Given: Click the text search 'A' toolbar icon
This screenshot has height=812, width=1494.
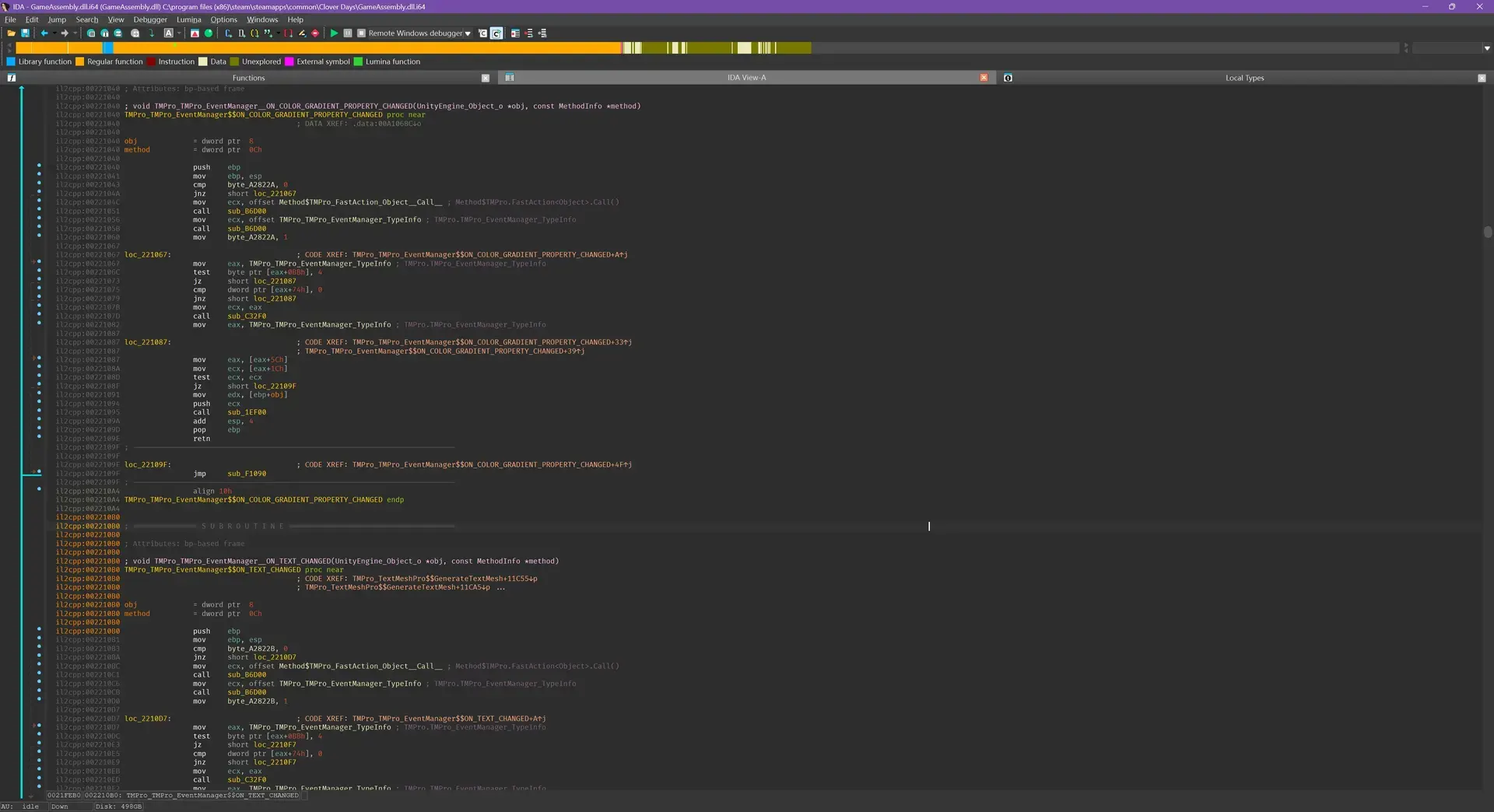Looking at the screenshot, I should click(x=169, y=33).
